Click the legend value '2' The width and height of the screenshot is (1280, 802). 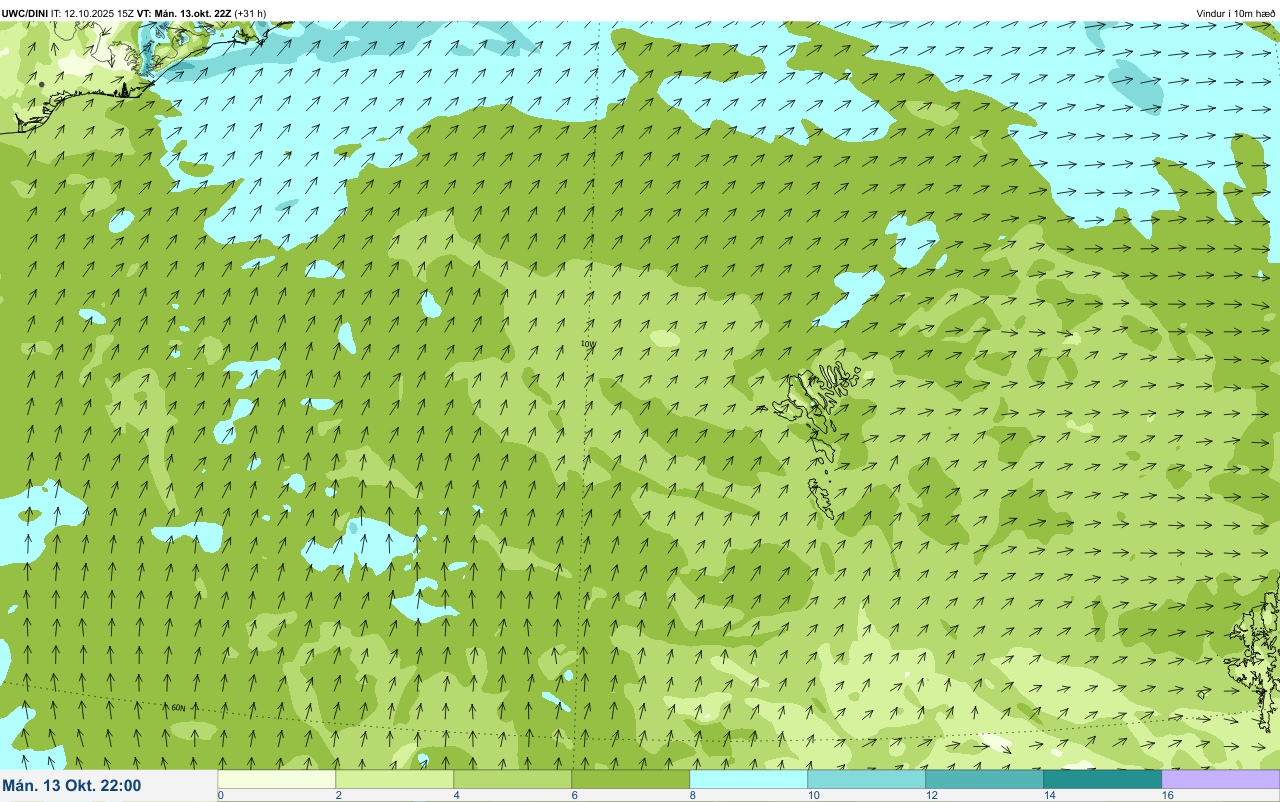point(339,795)
